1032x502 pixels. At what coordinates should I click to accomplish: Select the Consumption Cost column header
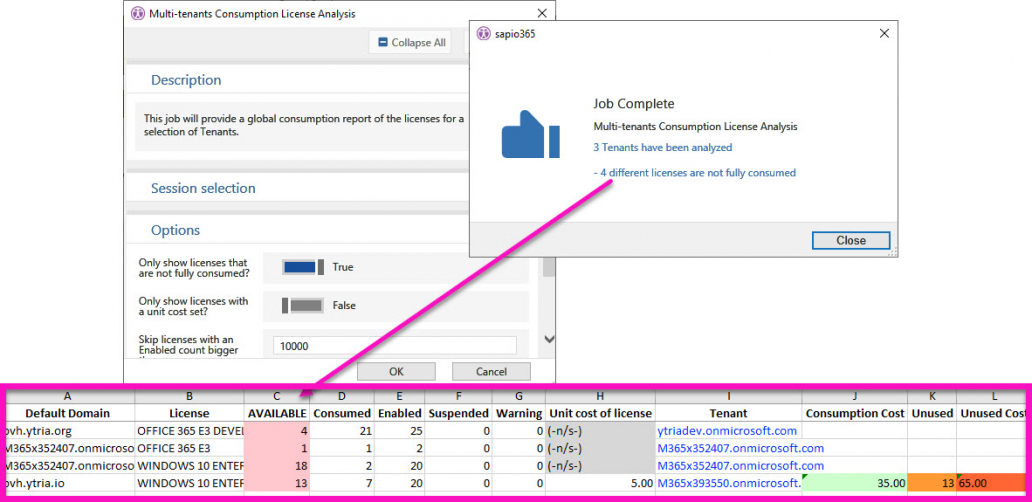[854, 413]
